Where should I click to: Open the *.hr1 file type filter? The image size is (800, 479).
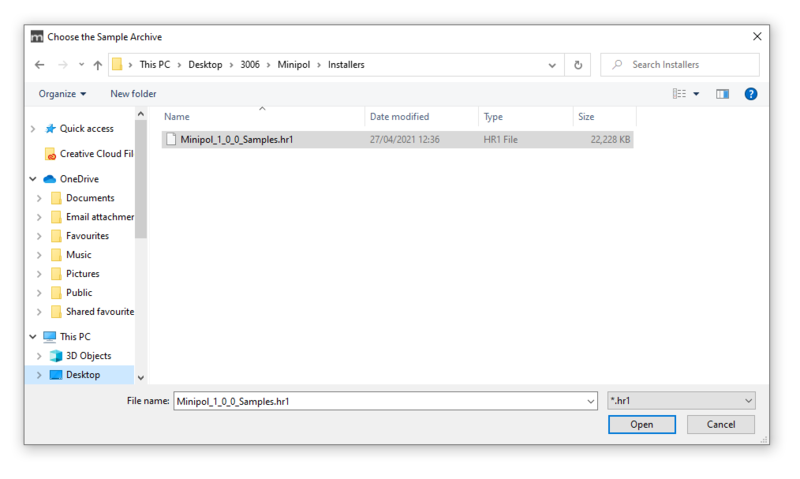[681, 401]
